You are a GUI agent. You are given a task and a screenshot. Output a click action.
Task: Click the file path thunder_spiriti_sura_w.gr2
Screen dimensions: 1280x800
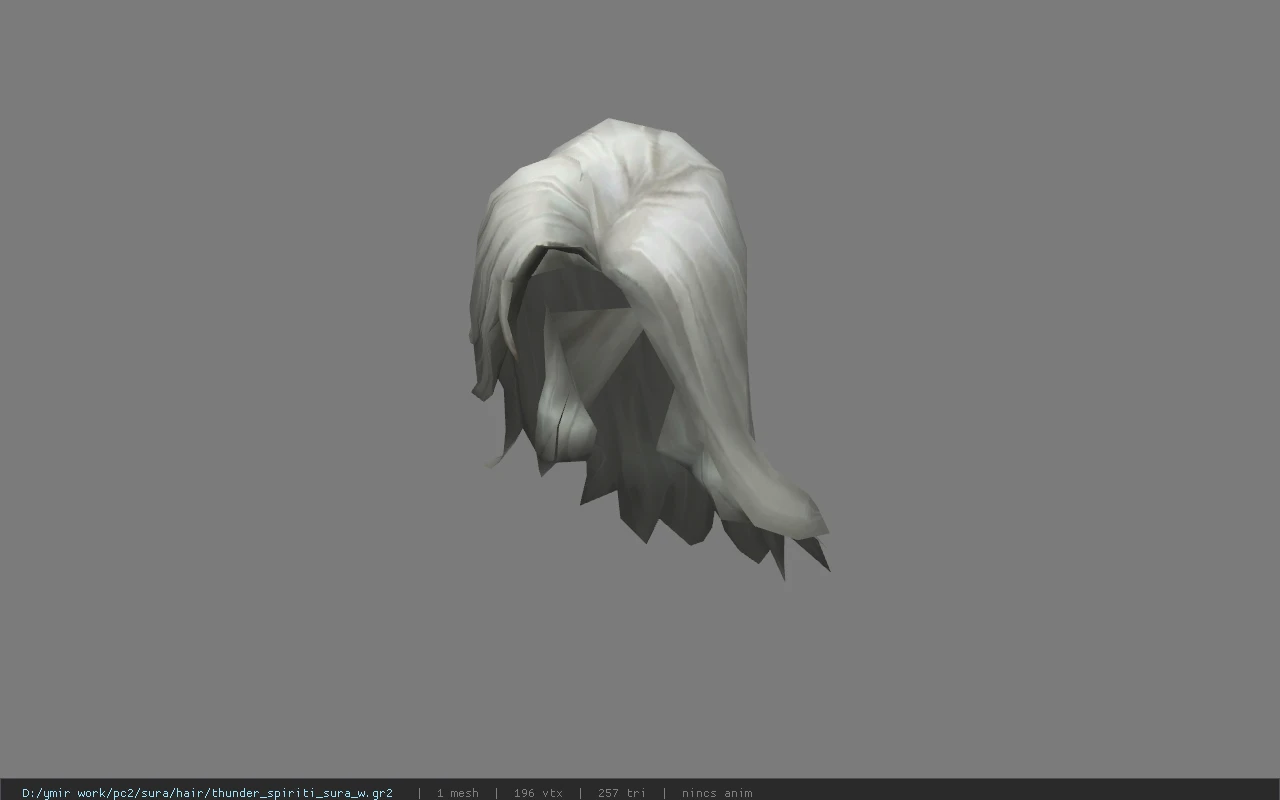tap(207, 793)
